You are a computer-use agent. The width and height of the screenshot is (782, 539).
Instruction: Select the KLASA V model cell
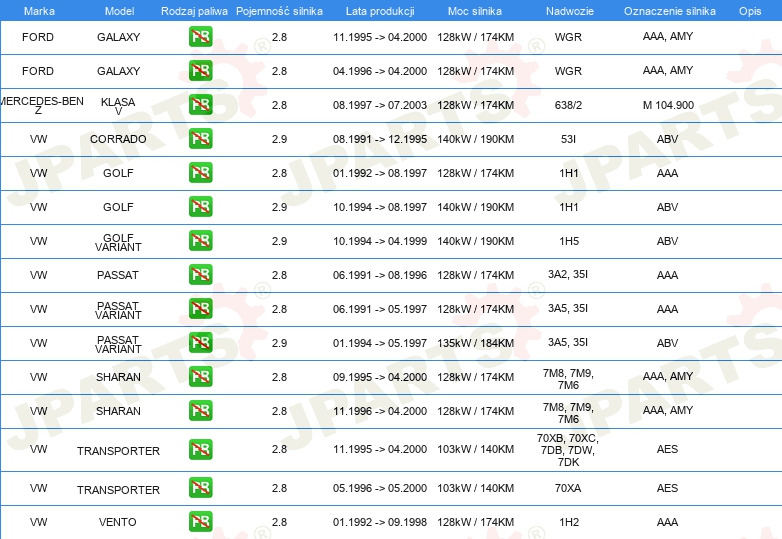coord(118,106)
